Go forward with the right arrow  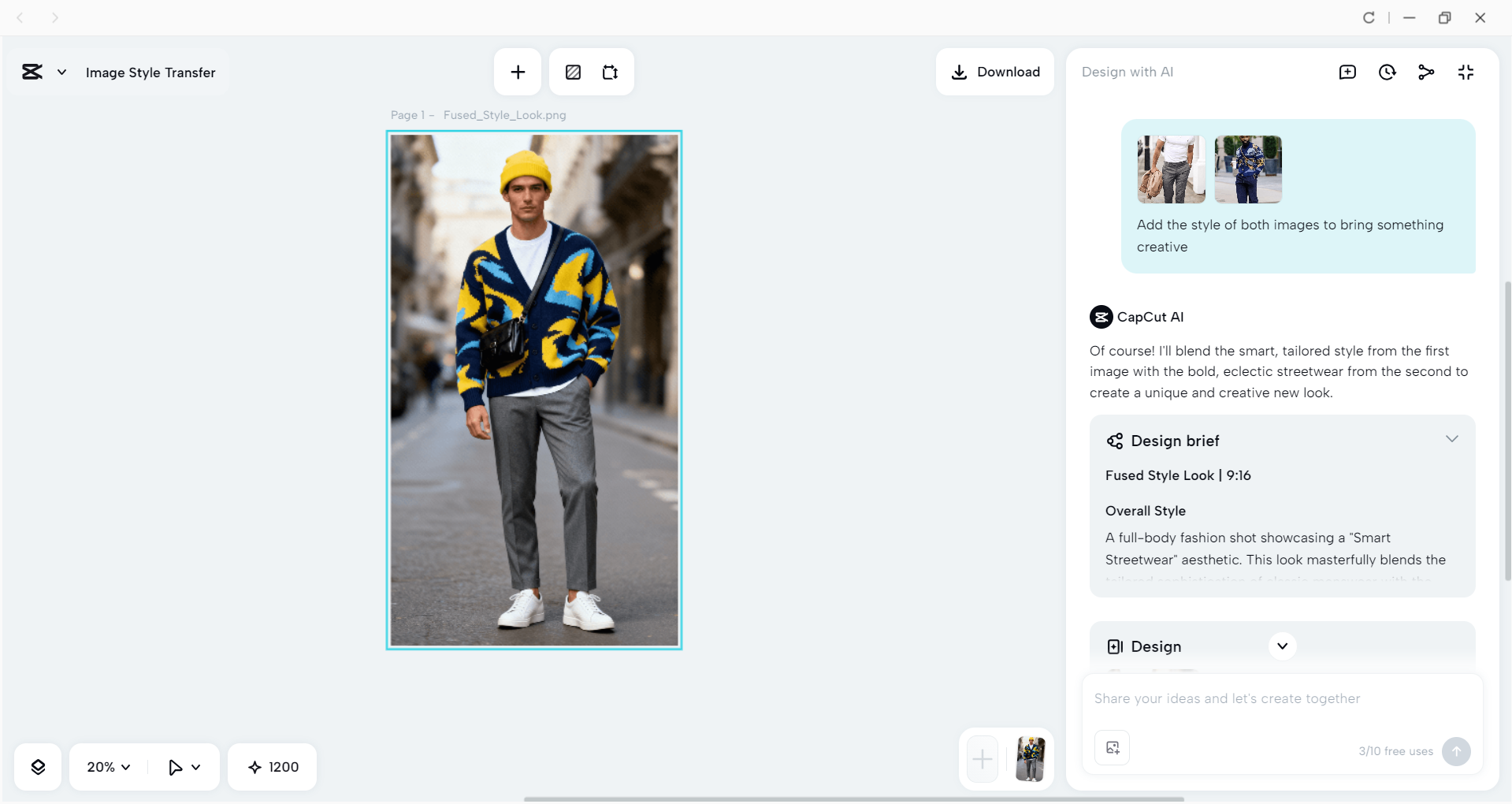coord(54,17)
